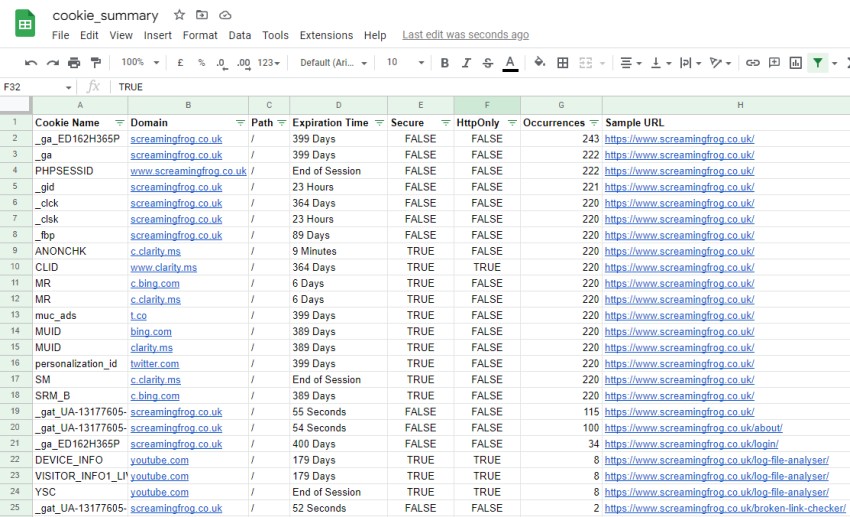Increase decimal places
850x517 pixels.
pyautogui.click(x=243, y=63)
